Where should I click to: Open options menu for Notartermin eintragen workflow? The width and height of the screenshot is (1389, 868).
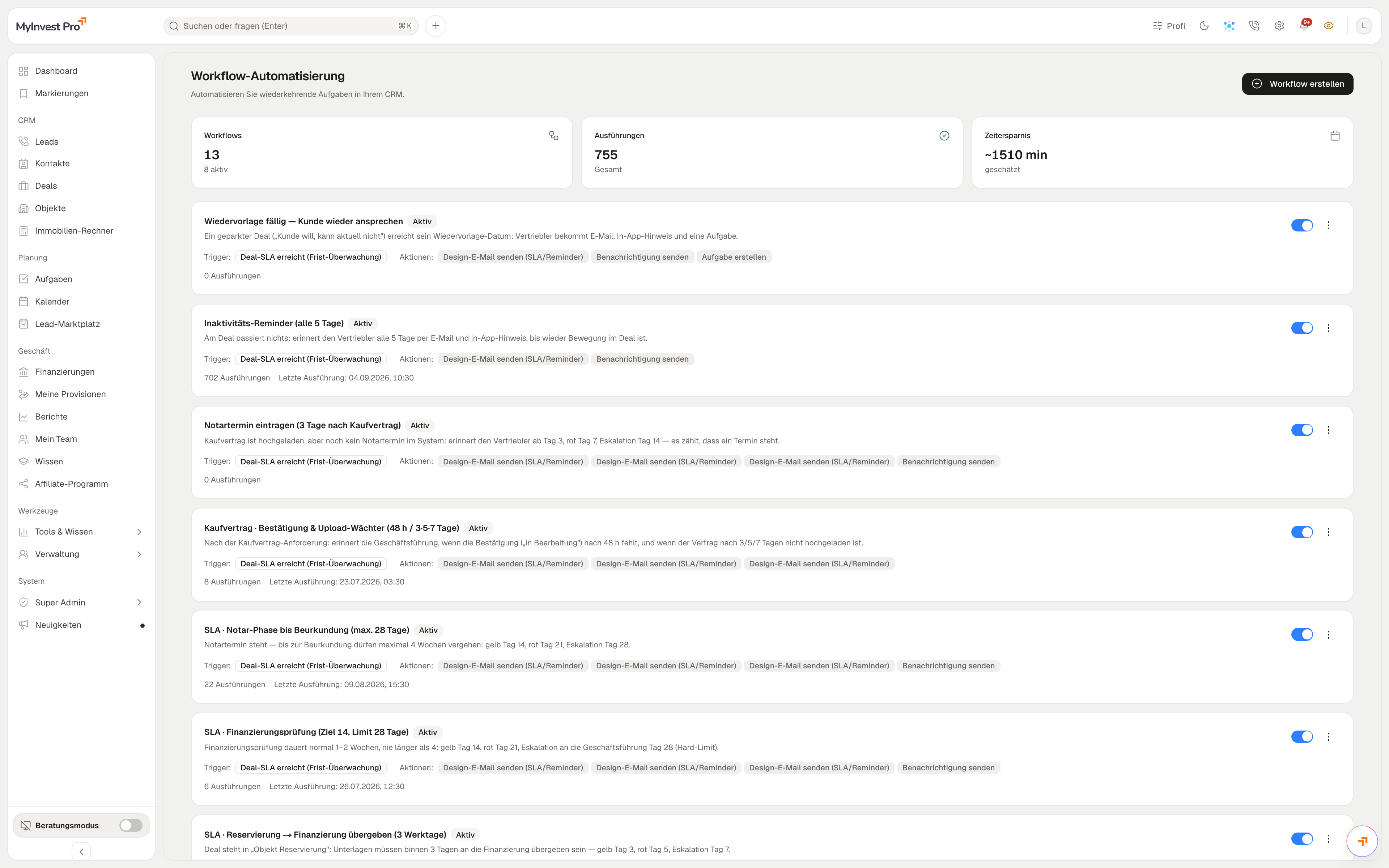1328,430
